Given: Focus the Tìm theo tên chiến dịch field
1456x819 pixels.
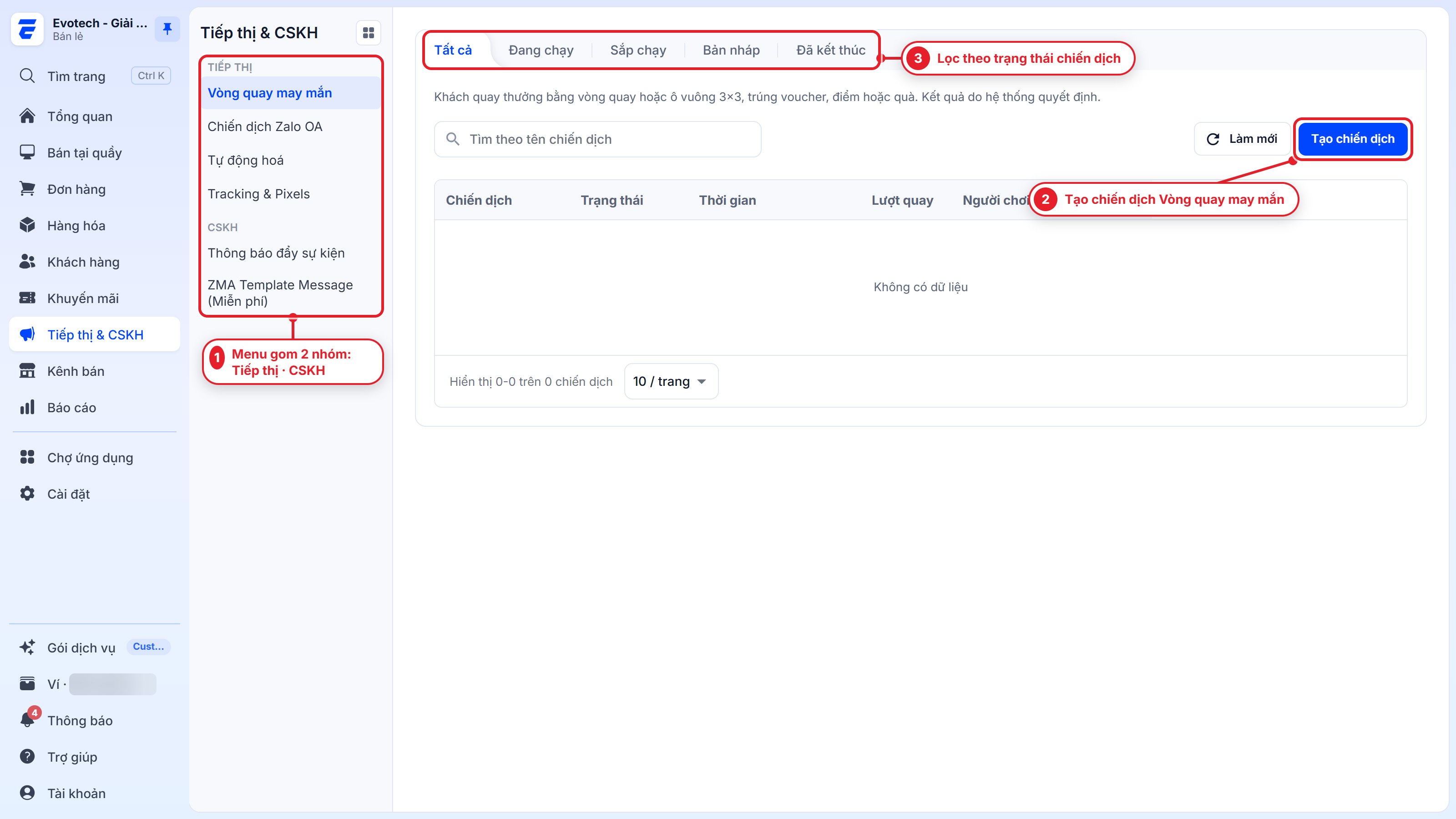Looking at the screenshot, I should coord(597,139).
